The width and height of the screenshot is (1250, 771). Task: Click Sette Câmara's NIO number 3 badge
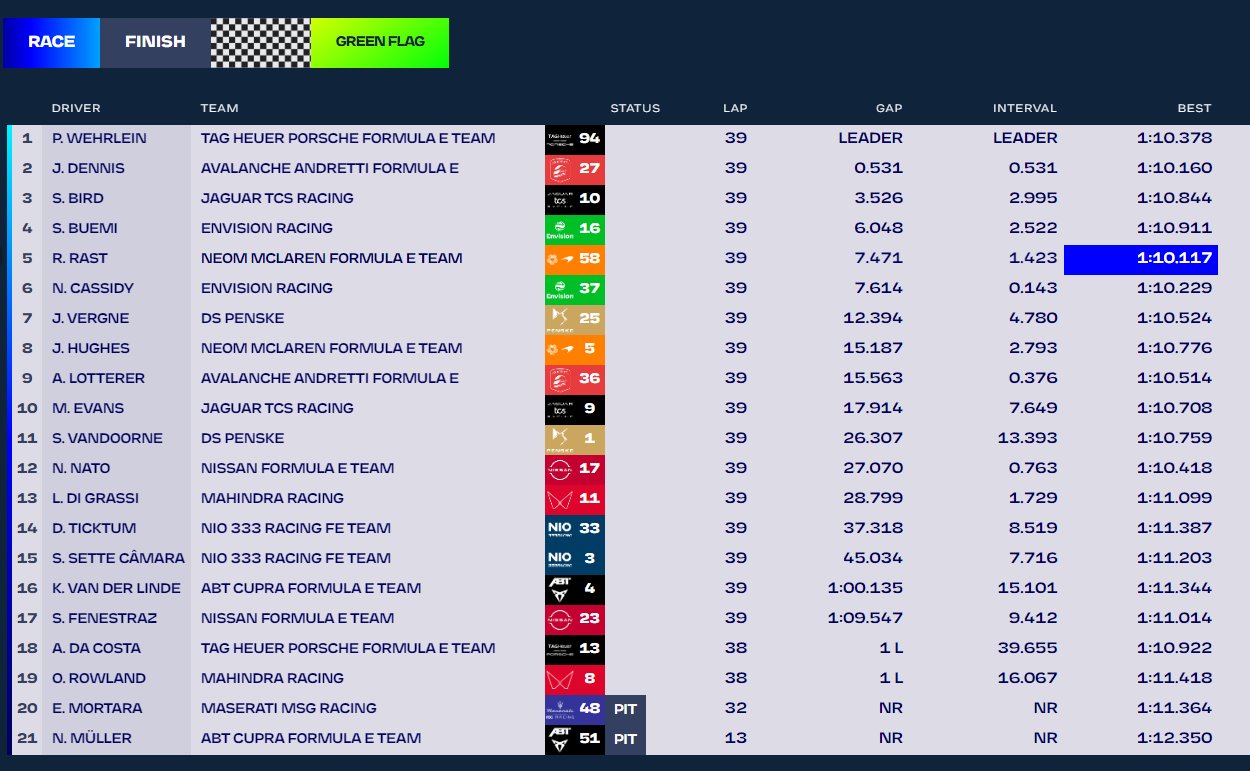pyautogui.click(x=575, y=558)
